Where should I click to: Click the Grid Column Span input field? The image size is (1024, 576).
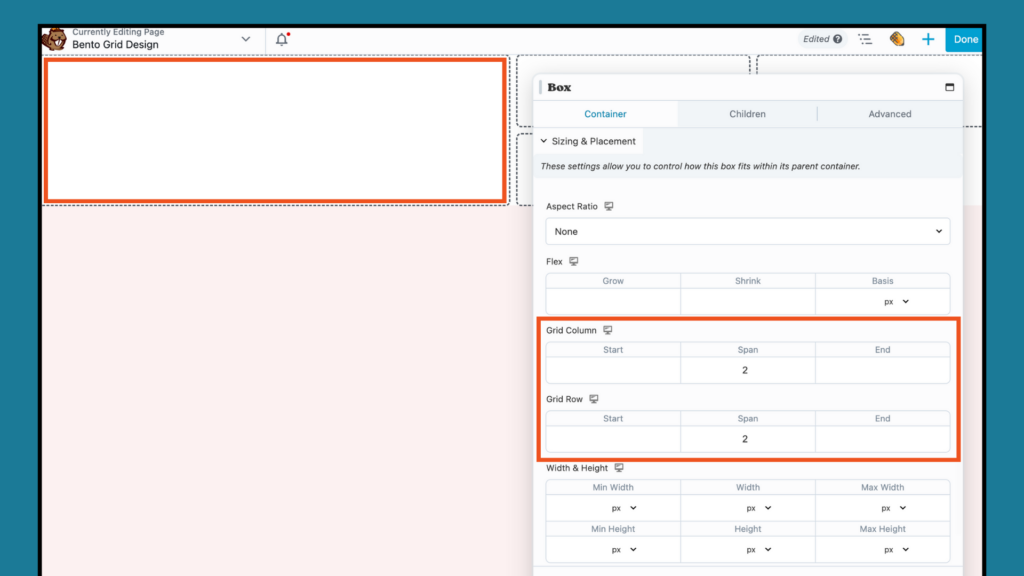pyautogui.click(x=747, y=369)
